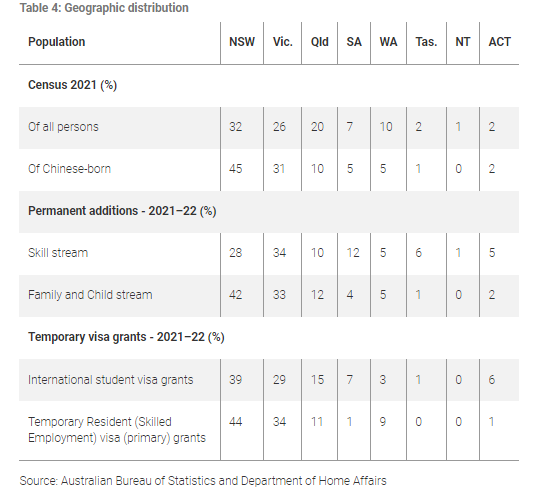
Task: Select Temporary Resident (Skilled Employment) row label
Action: click(x=117, y=430)
